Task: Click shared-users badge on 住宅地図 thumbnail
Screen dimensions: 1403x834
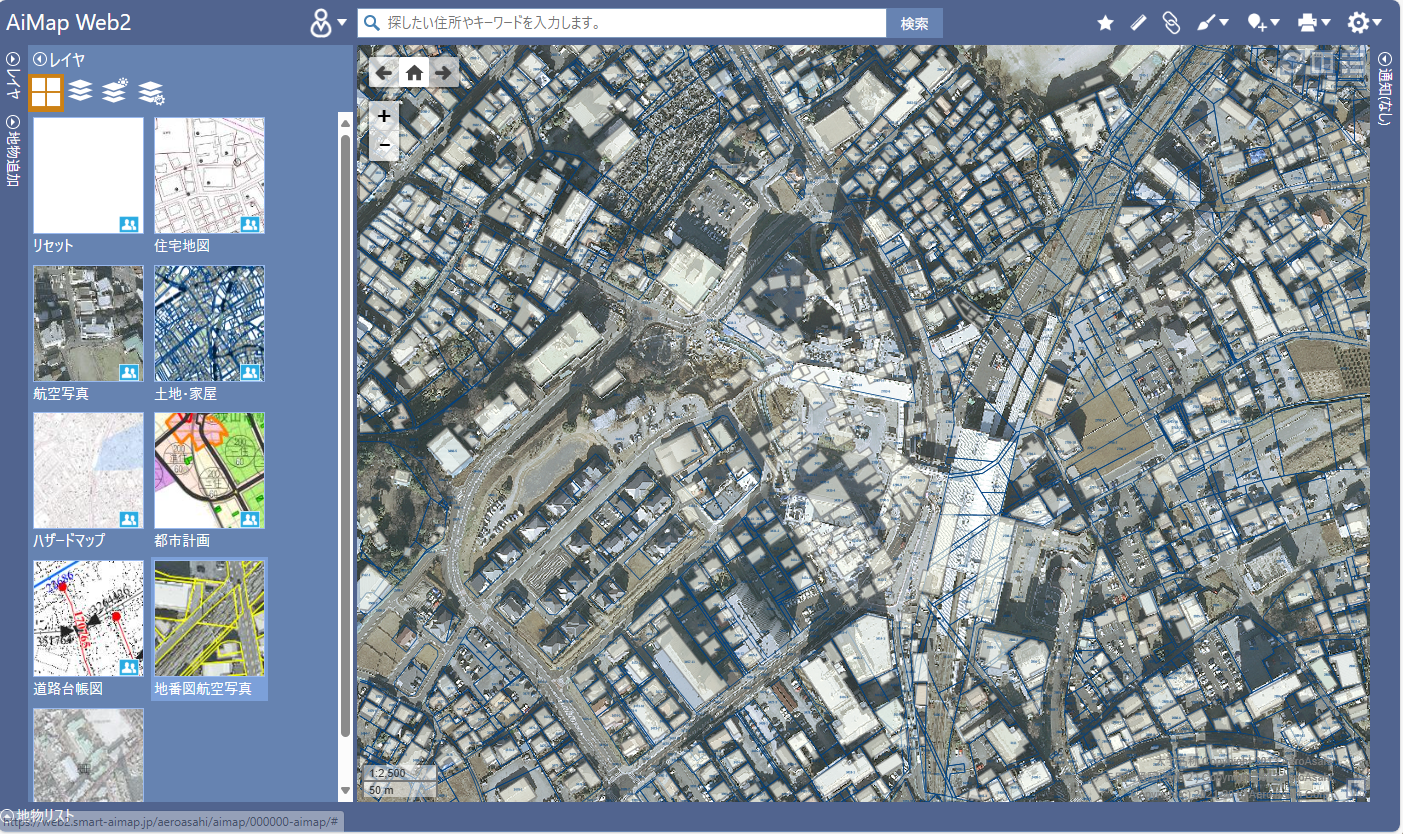Action: click(250, 224)
